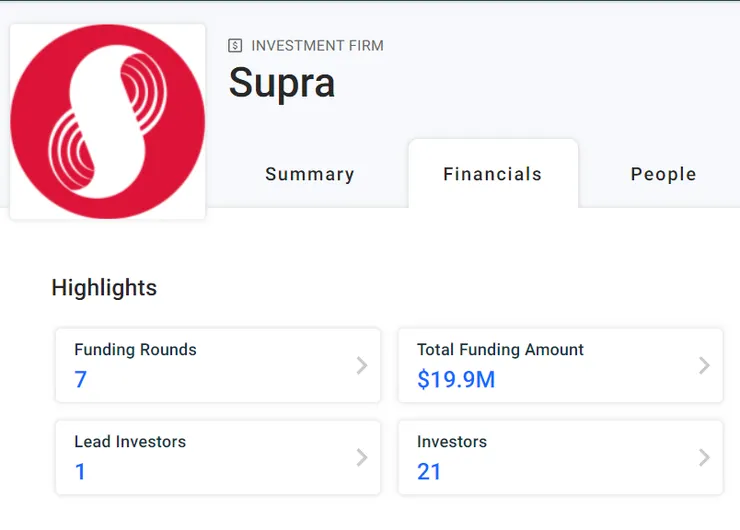
Task: Open the $19.9M total funding value
Action: click(456, 380)
